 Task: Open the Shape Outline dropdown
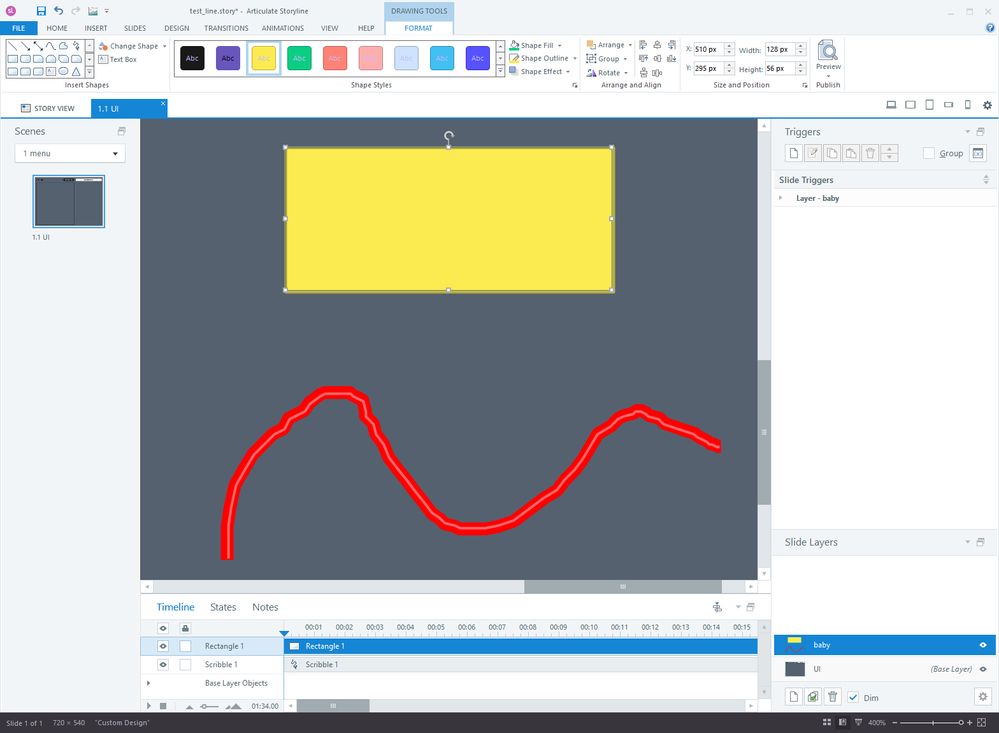(x=543, y=58)
